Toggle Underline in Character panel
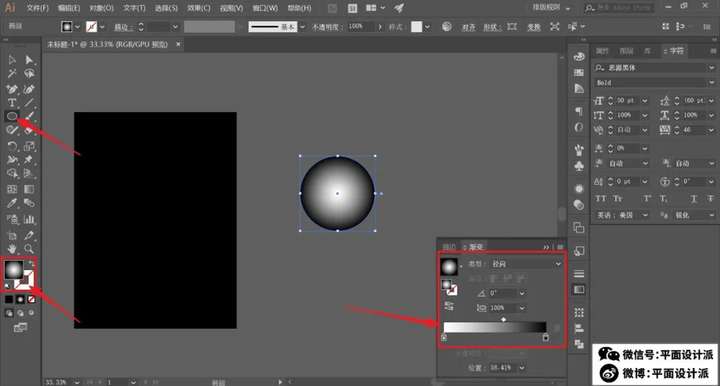The width and height of the screenshot is (720, 386). point(693,199)
